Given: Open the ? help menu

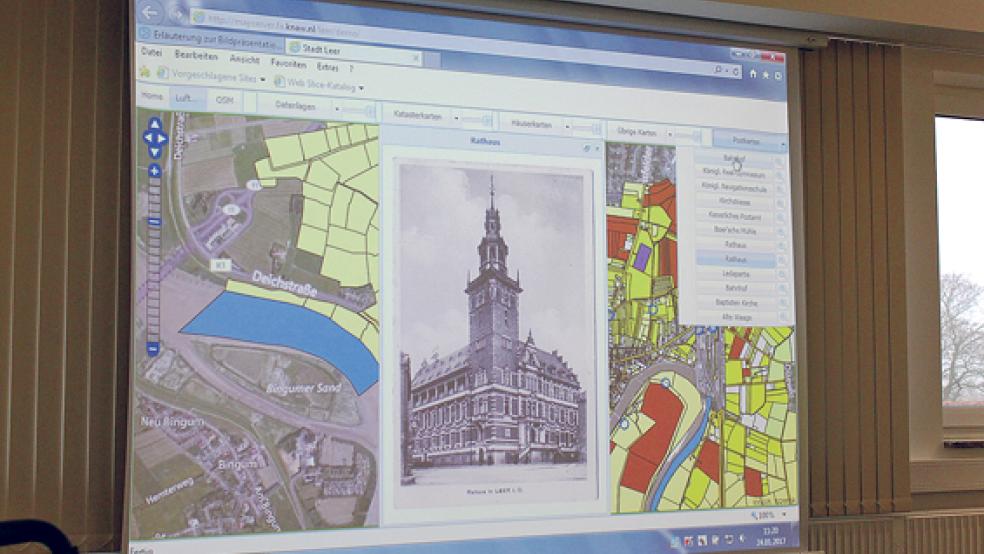Looking at the screenshot, I should 351,68.
